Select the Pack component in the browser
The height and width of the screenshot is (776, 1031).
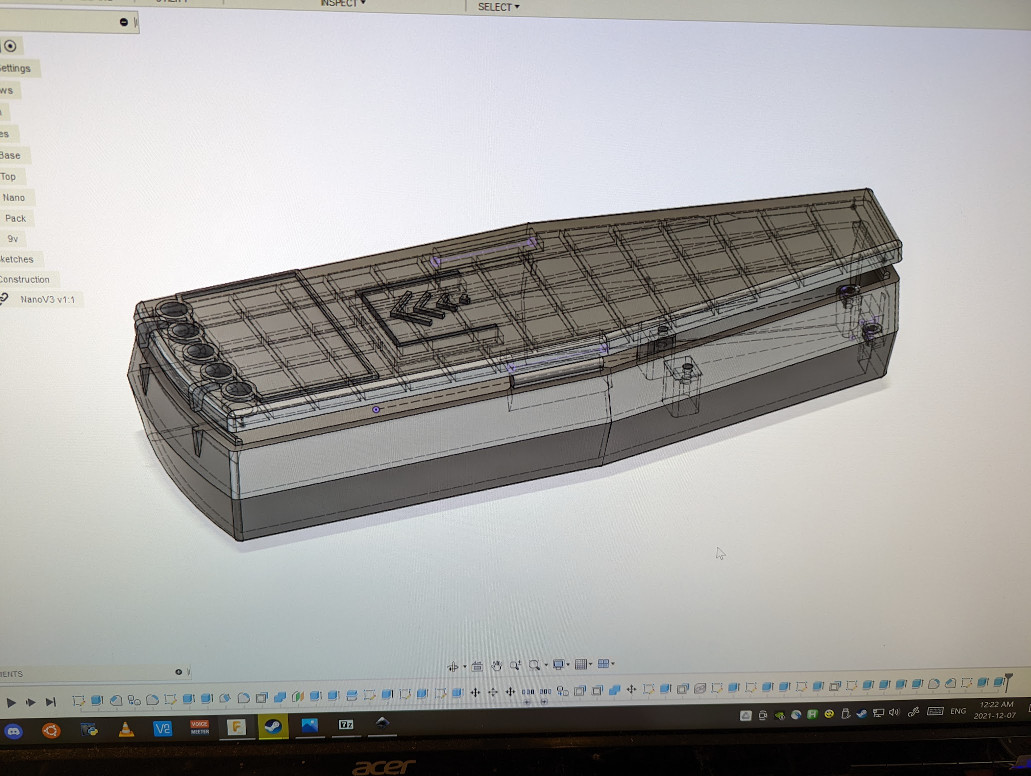(x=15, y=218)
